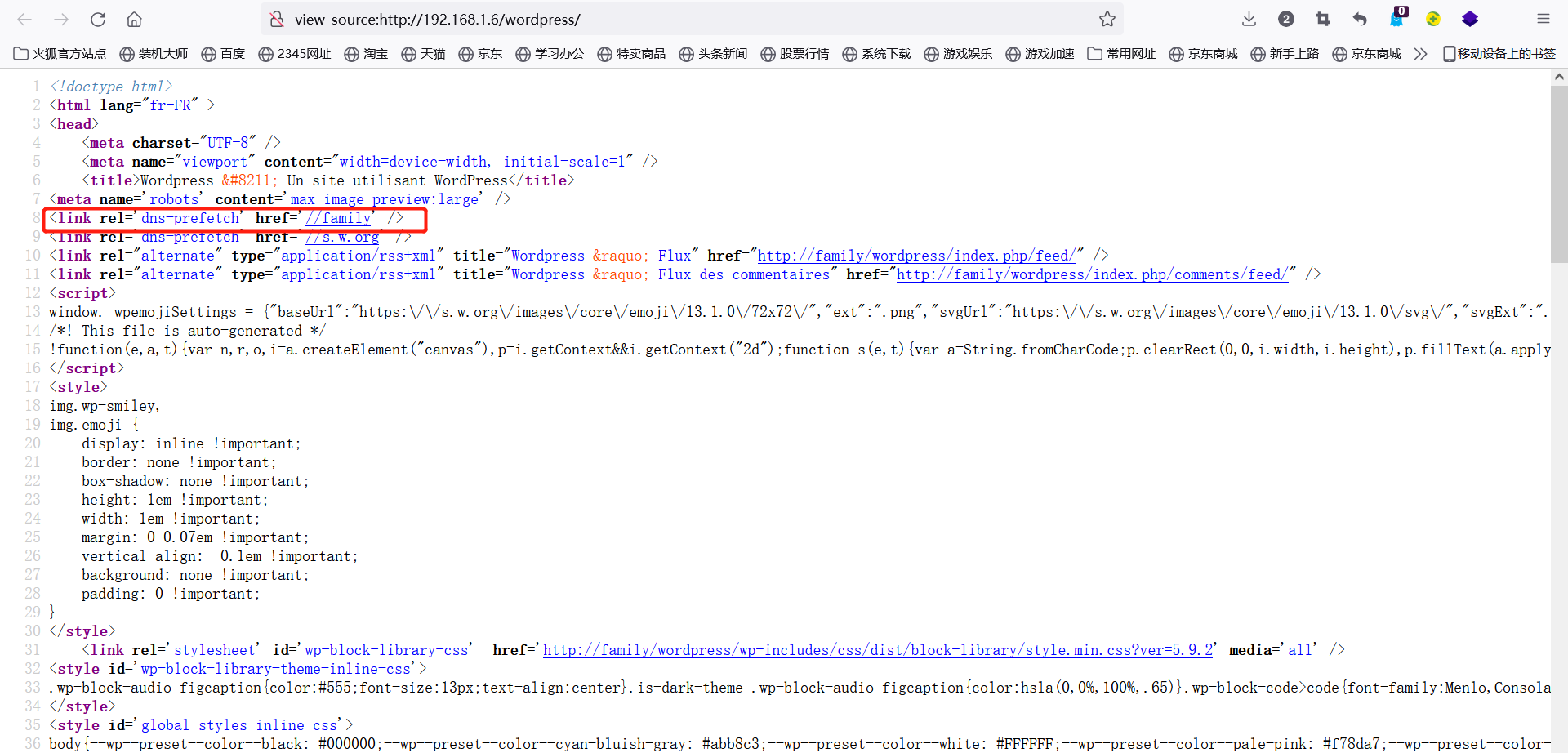
Task: Click the purple diamond extension icon
Action: coord(1470,19)
